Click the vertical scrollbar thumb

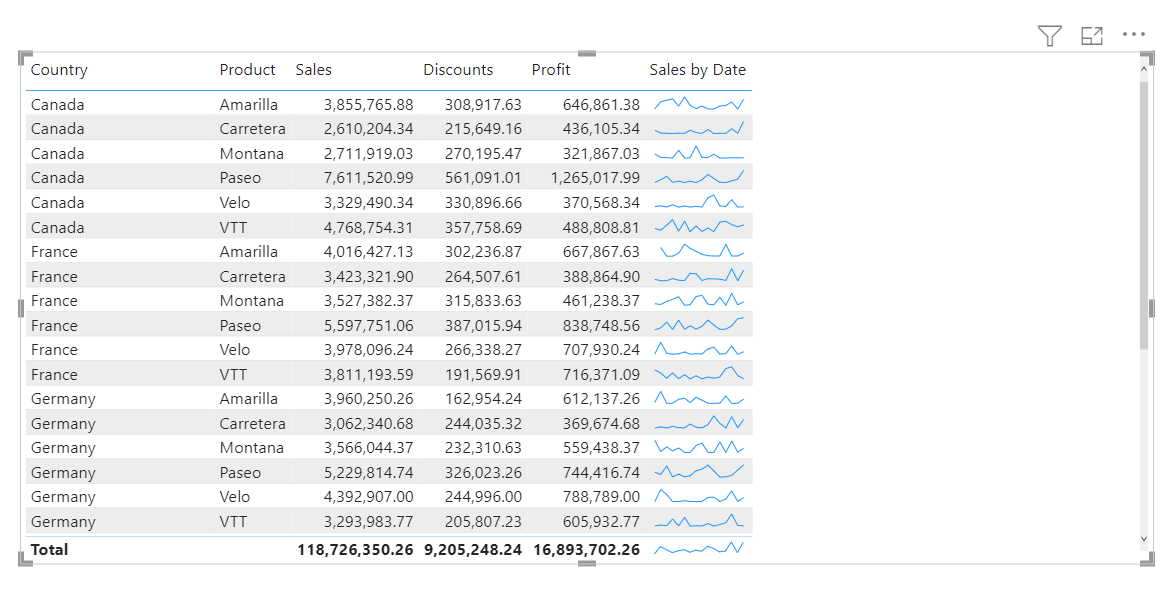coord(1145,215)
